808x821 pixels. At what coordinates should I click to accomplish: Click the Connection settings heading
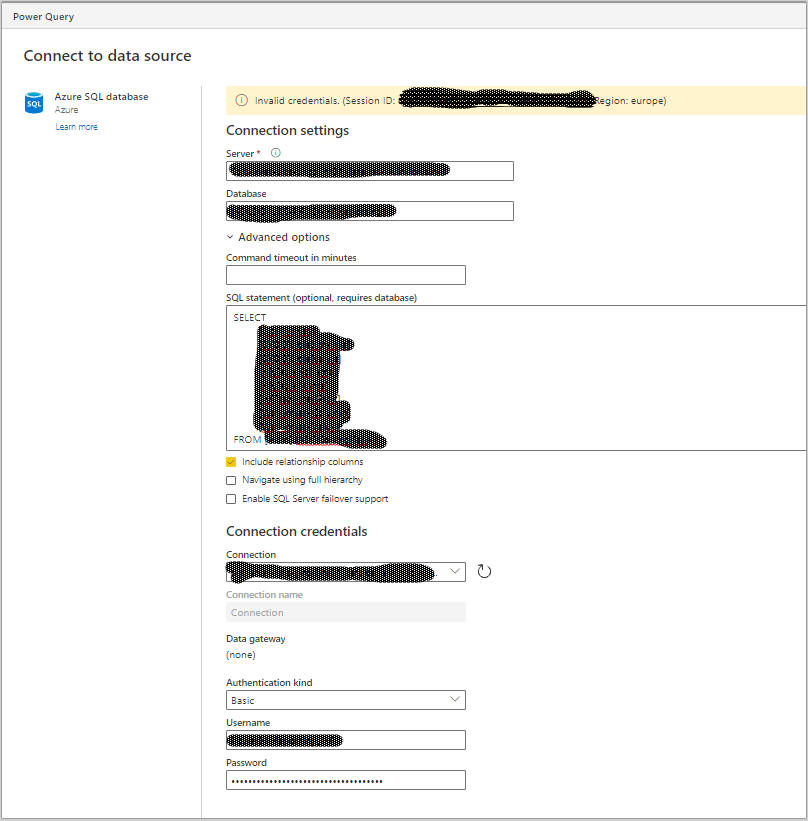pyautogui.click(x=287, y=130)
